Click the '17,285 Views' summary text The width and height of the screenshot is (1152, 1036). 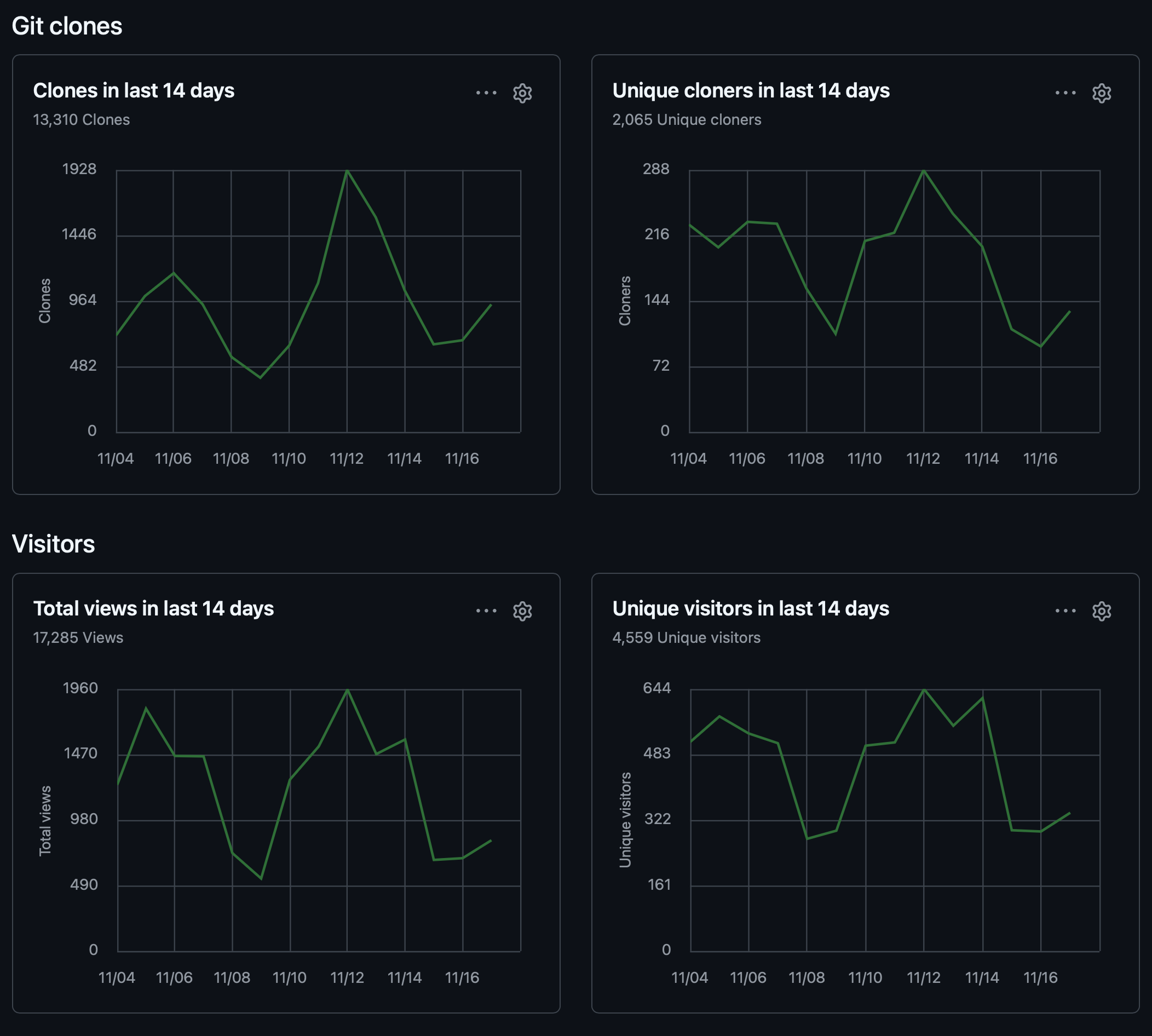coord(78,637)
